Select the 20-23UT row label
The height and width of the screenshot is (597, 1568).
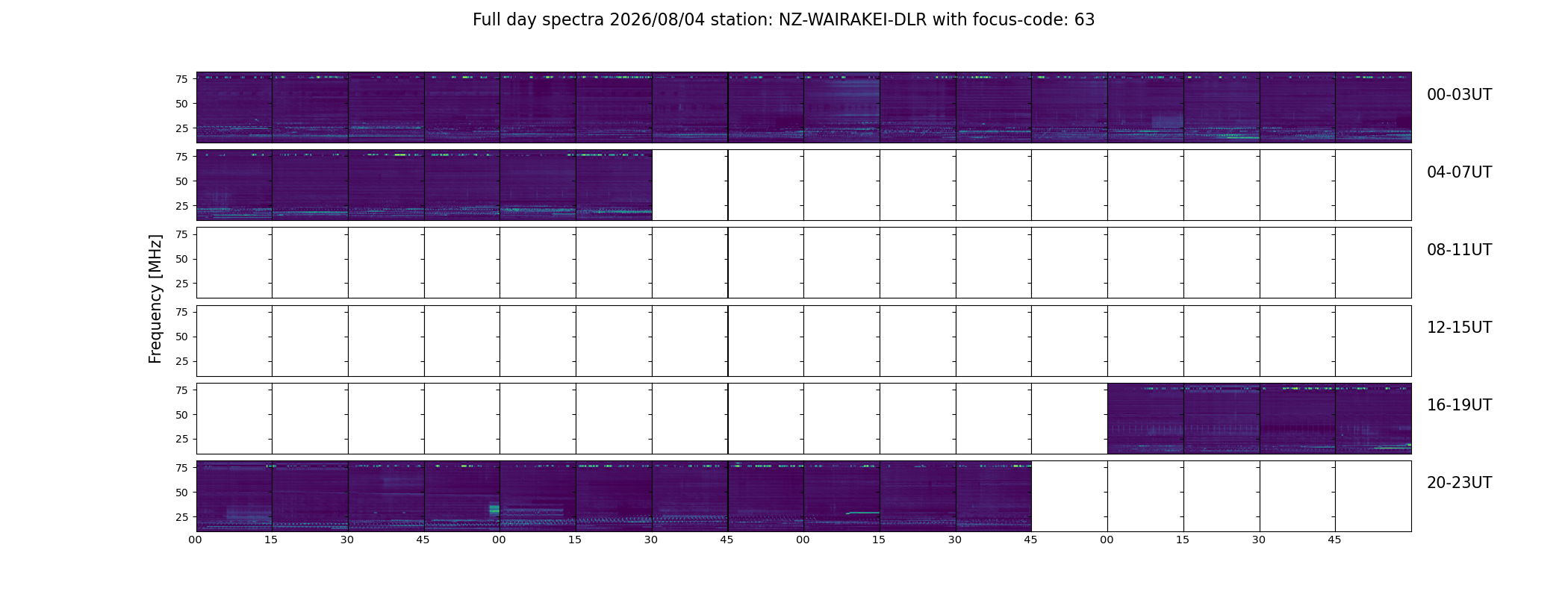pos(1459,483)
